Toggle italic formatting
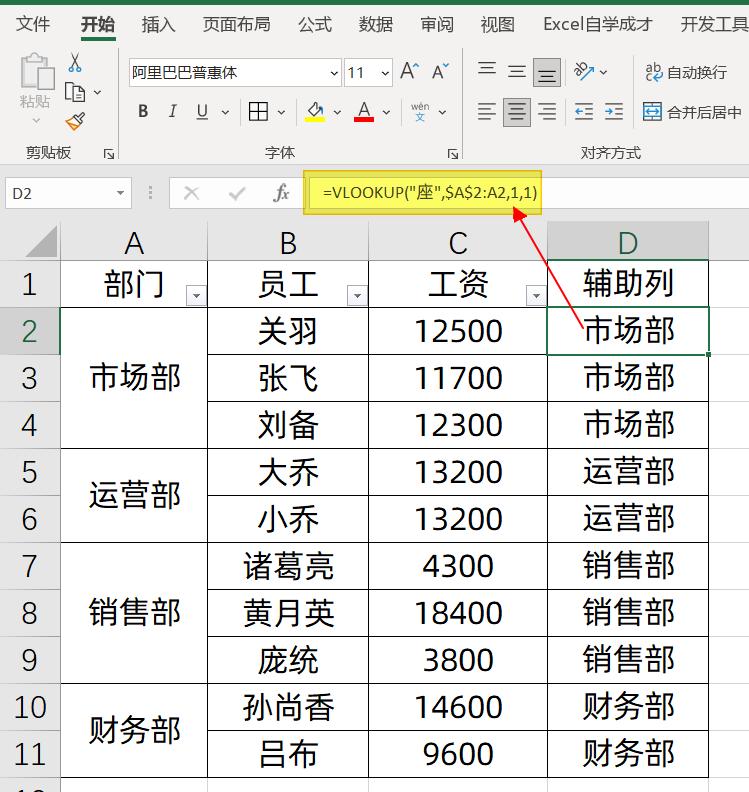This screenshot has height=792, width=749. coord(172,112)
